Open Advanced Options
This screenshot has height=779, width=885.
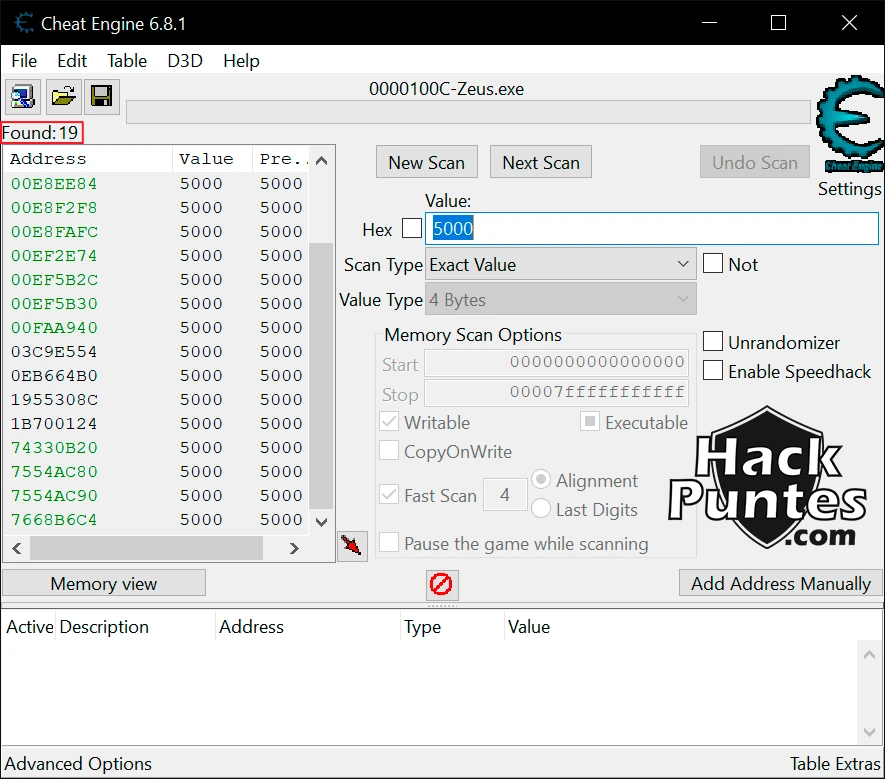(78, 764)
